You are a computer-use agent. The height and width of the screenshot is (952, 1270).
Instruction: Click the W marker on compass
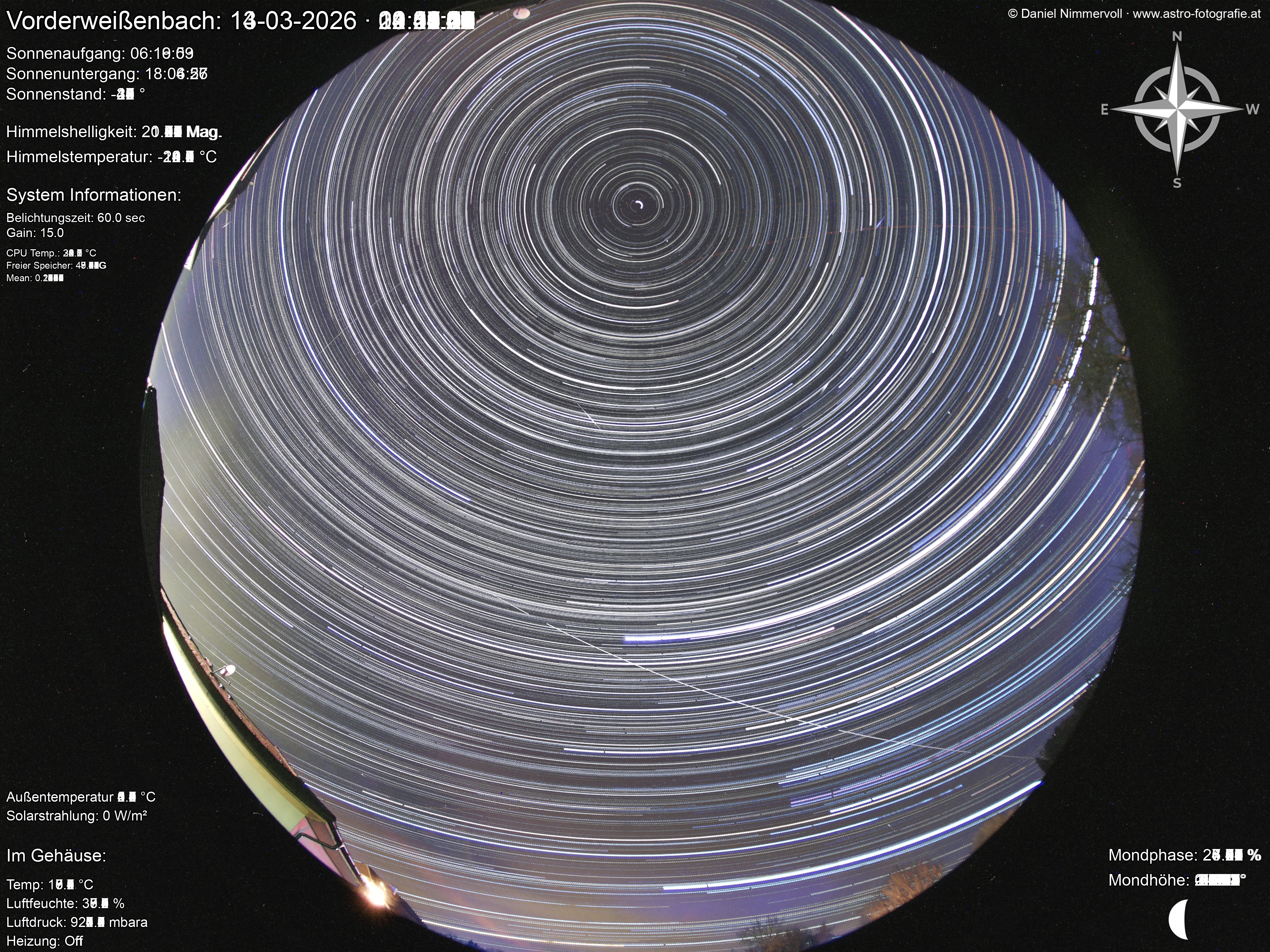tap(1252, 110)
